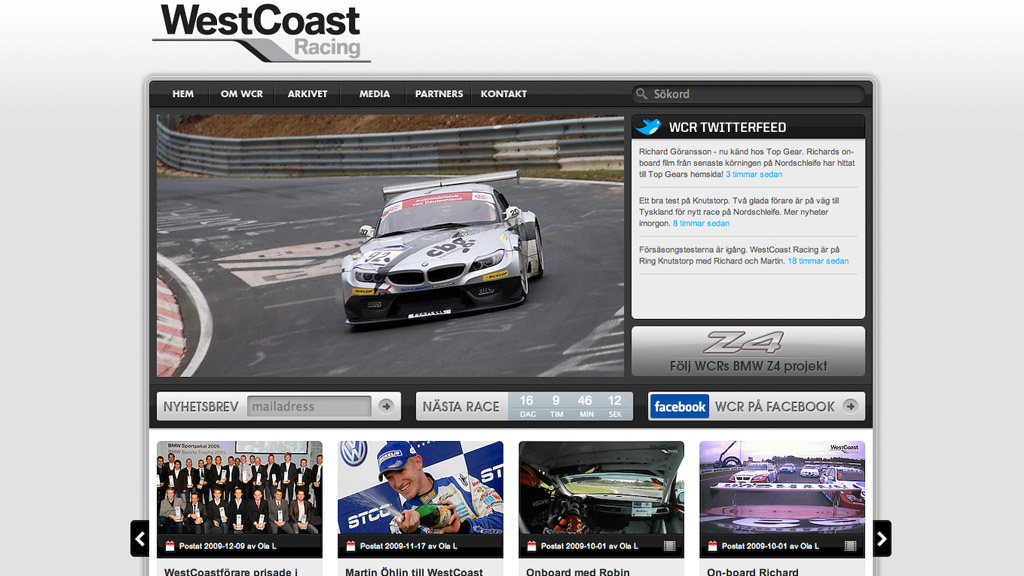Click the Twitter bird icon
This screenshot has height=576, width=1024.
point(648,127)
